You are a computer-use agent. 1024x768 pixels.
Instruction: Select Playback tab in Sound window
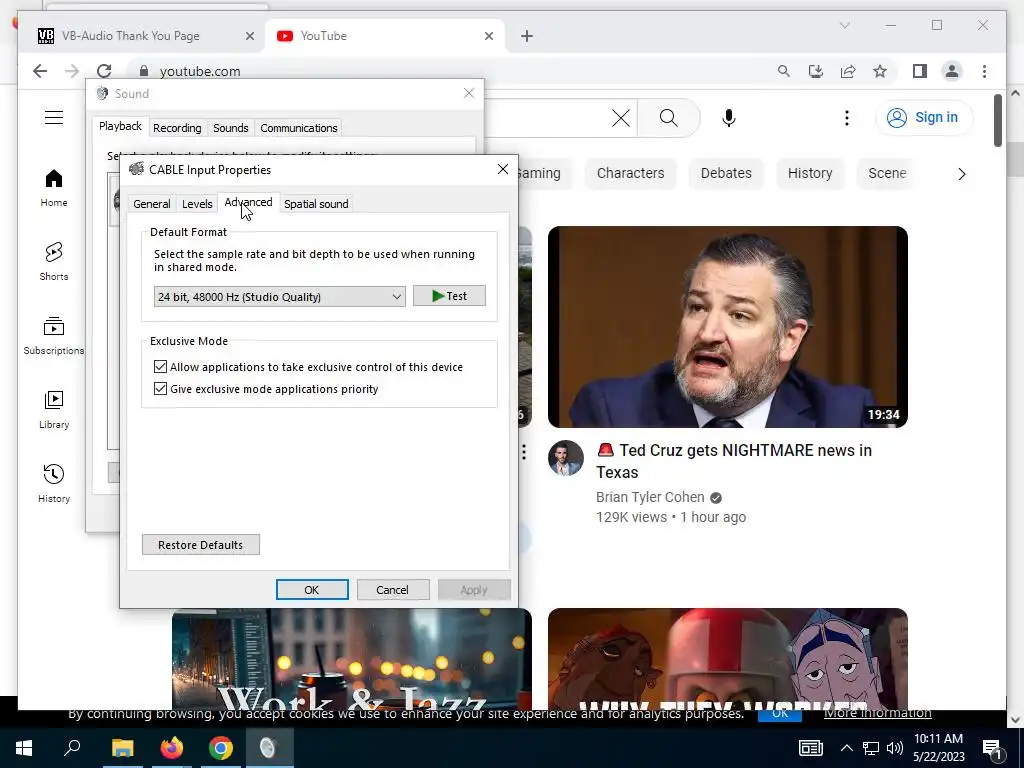point(120,127)
